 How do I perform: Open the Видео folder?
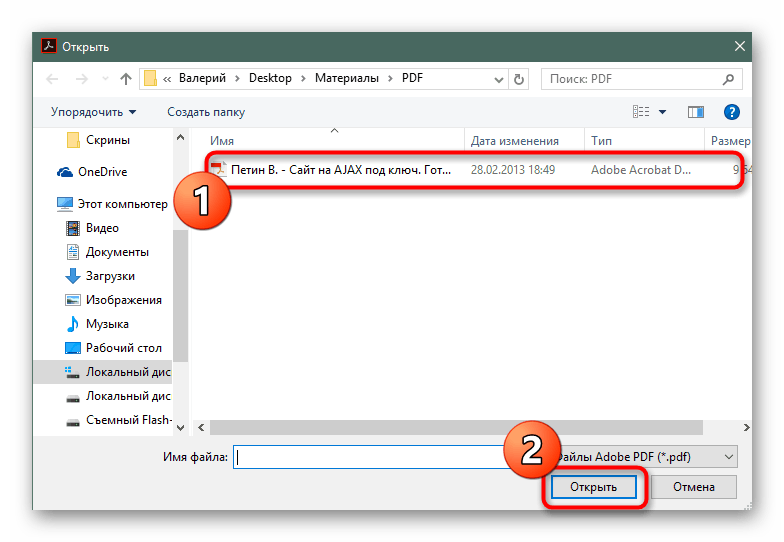(x=92, y=228)
